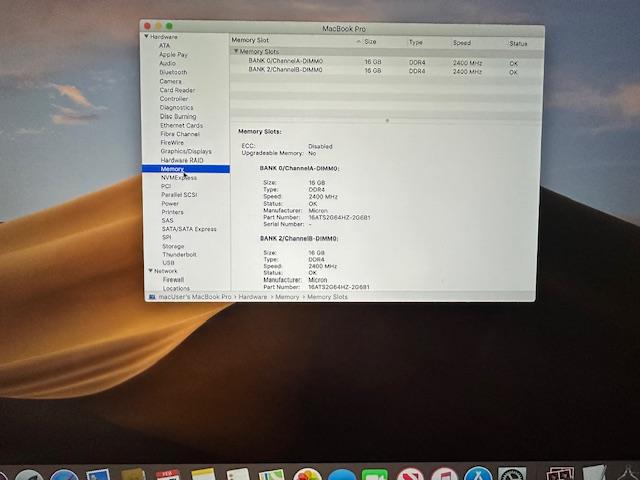Image resolution: width=640 pixels, height=480 pixels.
Task: Sort by the Type column header
Action: pos(416,42)
